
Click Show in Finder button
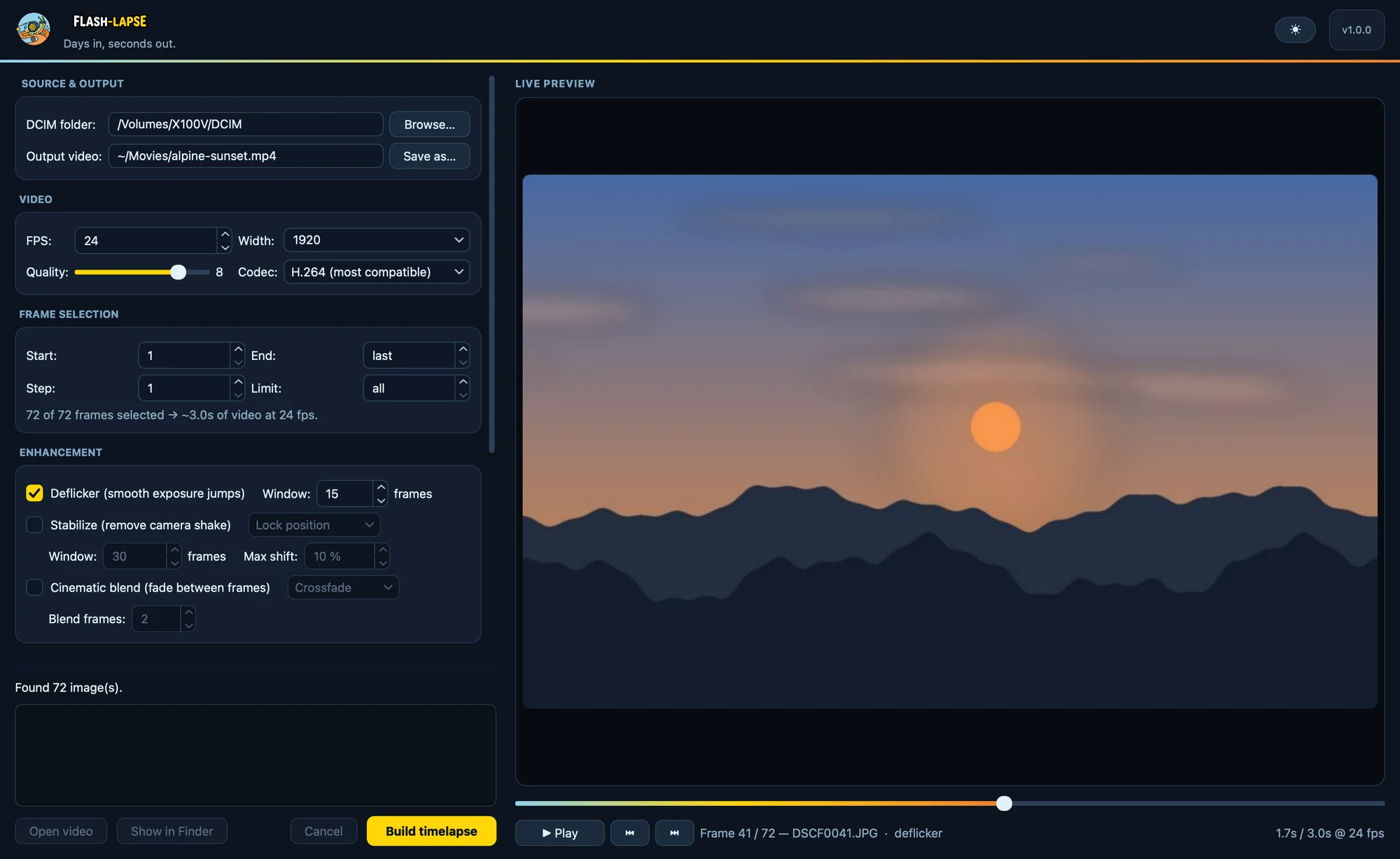[171, 831]
